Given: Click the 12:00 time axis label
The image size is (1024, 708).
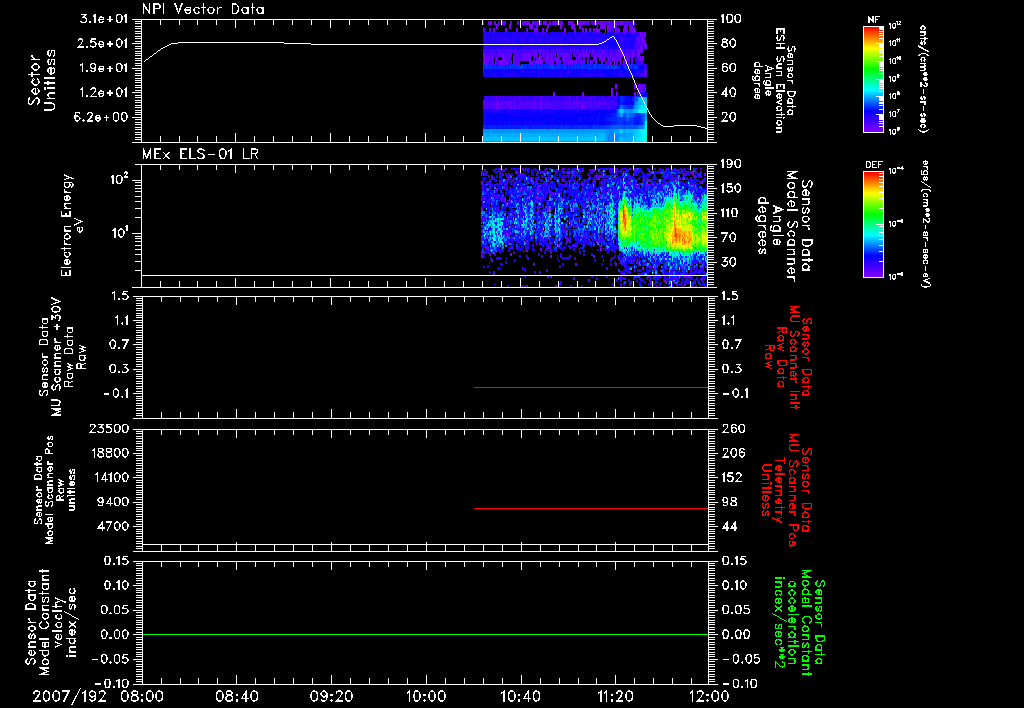Looking at the screenshot, I should point(709,696).
